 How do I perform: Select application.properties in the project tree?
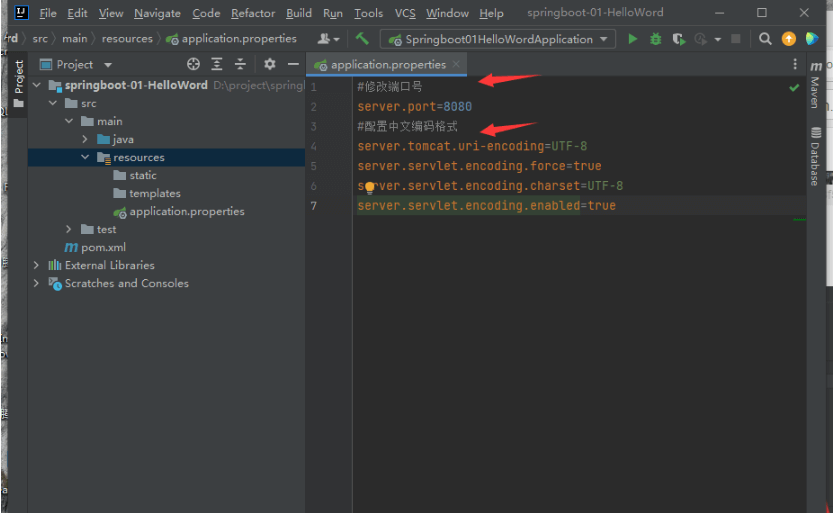coord(179,211)
